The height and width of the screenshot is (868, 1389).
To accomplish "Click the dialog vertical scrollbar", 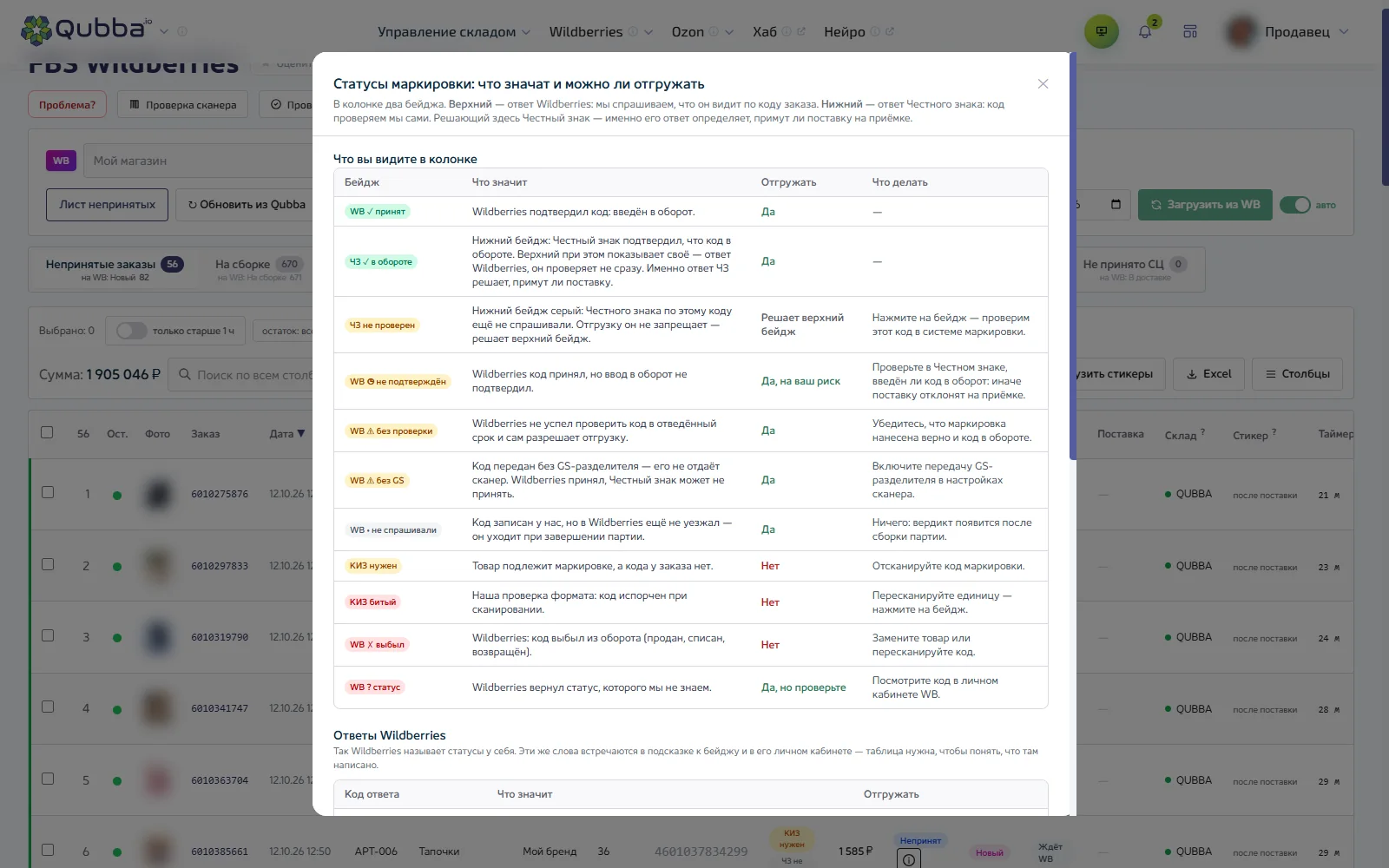I will (1073, 256).
